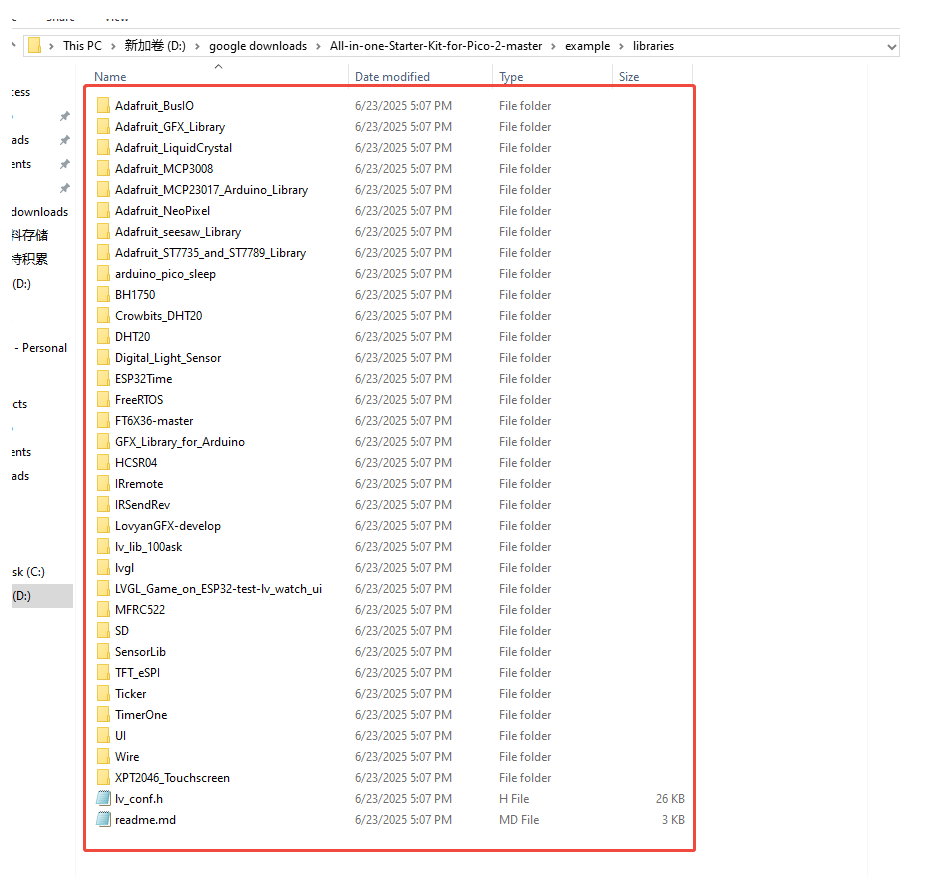Click the MFRC522 folder icon
Viewport: 932px width, 877px height.
click(x=103, y=609)
